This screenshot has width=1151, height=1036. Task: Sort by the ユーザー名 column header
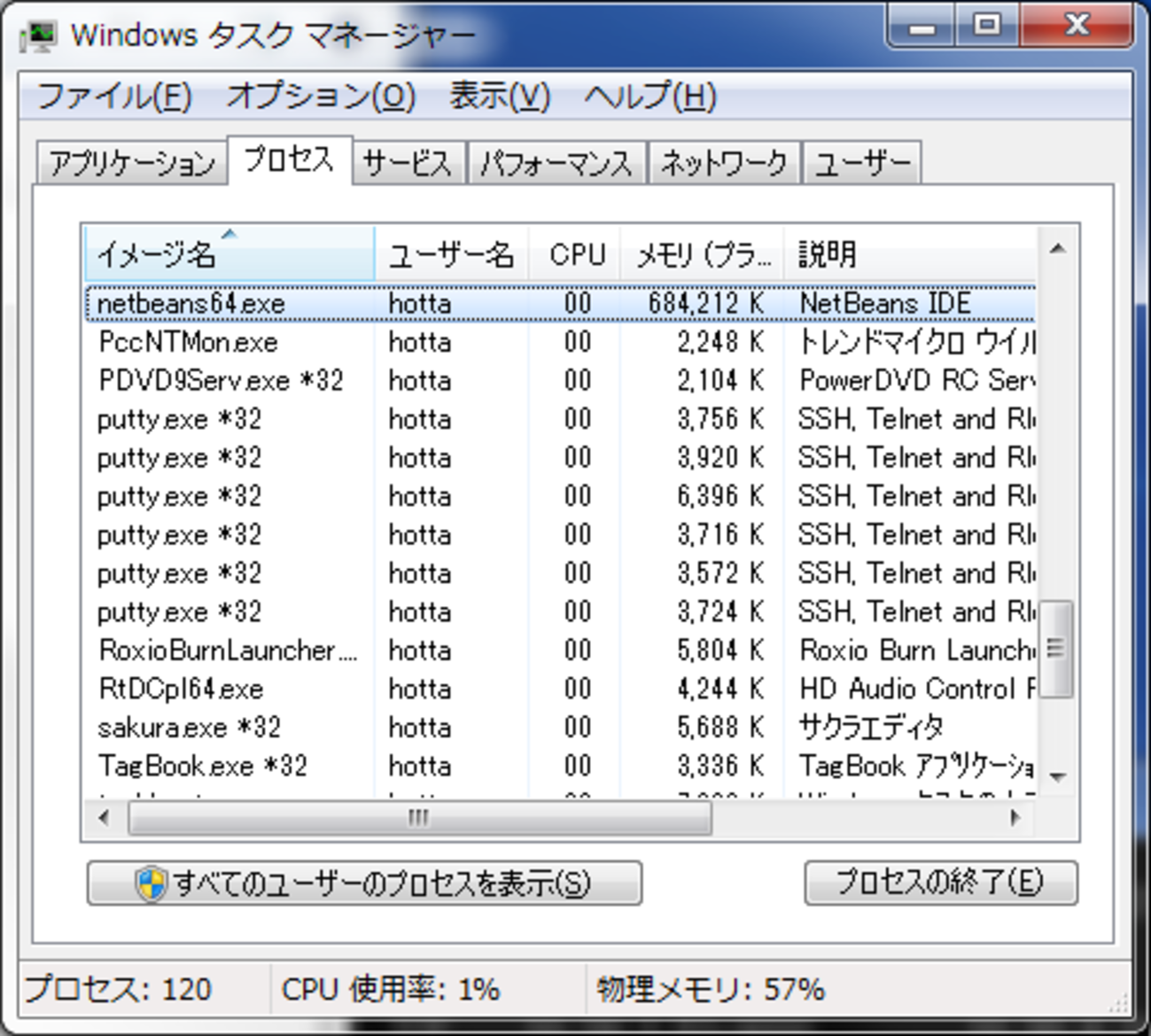pos(452,254)
